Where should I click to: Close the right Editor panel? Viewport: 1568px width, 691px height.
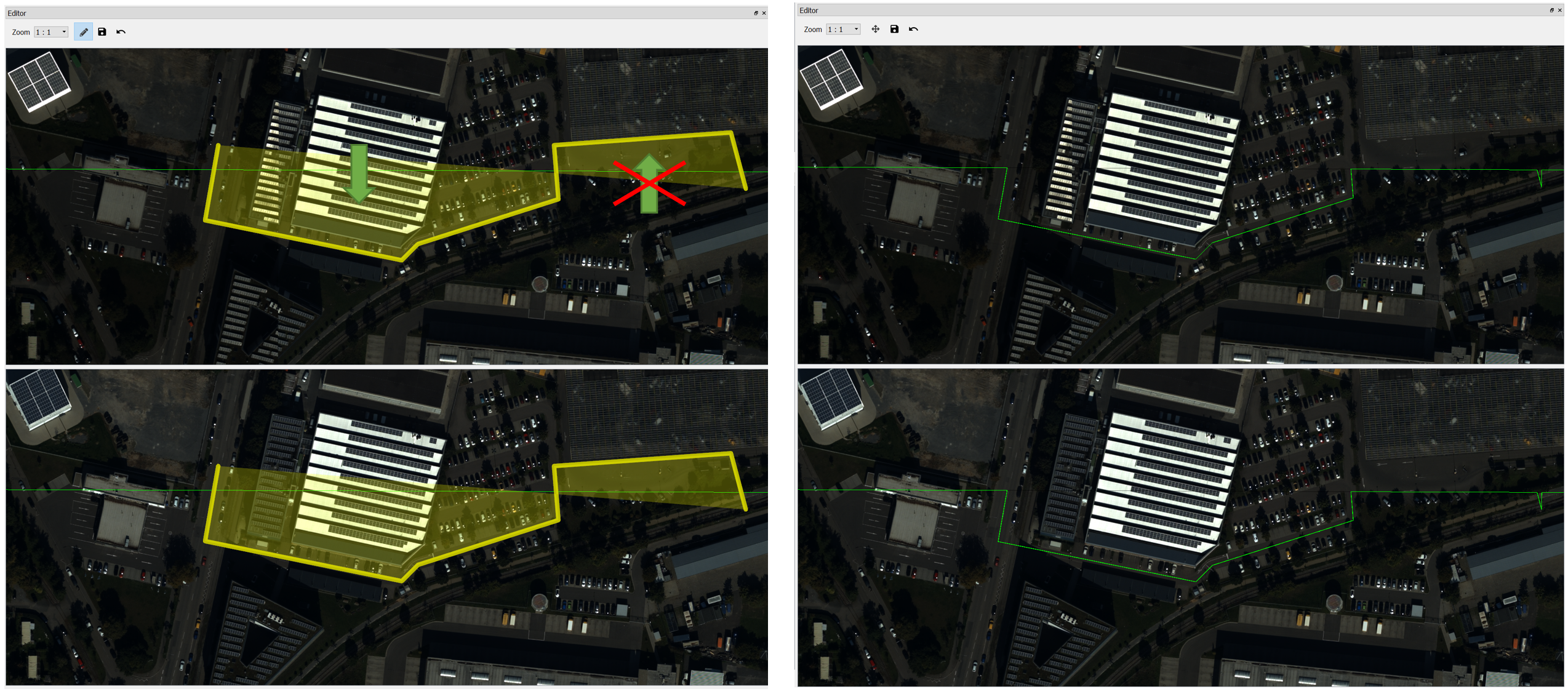(x=1559, y=10)
